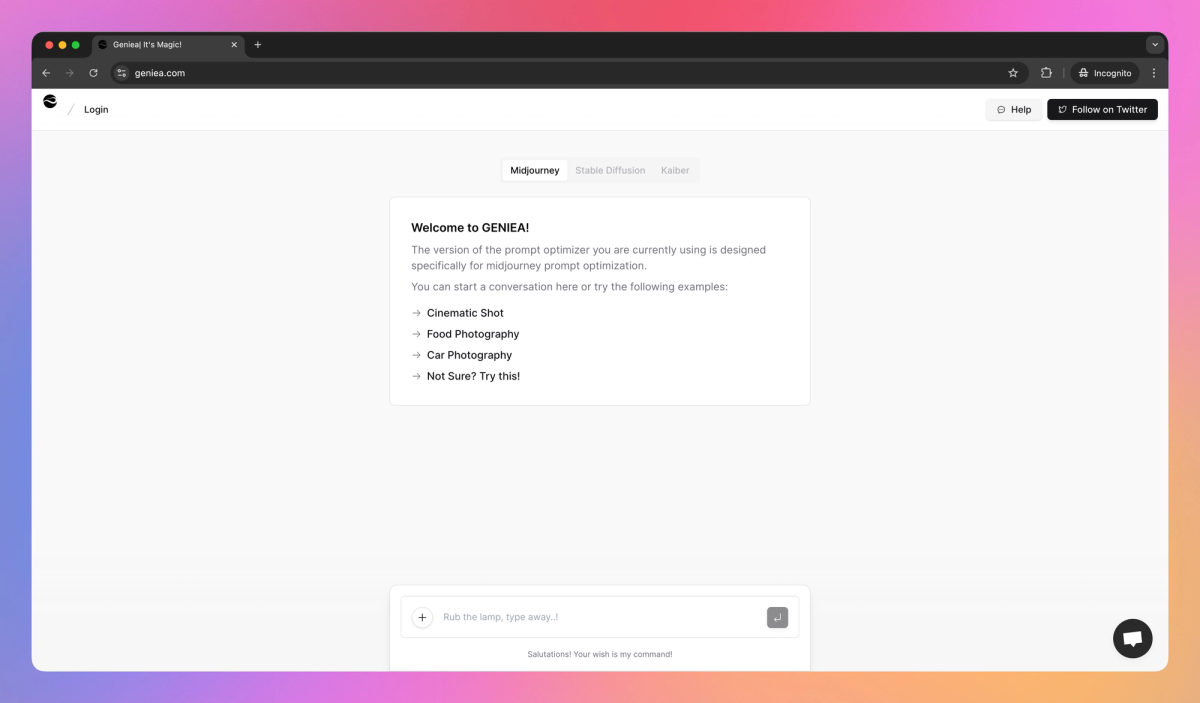The height and width of the screenshot is (703, 1200).
Task: Switch to the Stable Diffusion tab
Action: point(610,170)
